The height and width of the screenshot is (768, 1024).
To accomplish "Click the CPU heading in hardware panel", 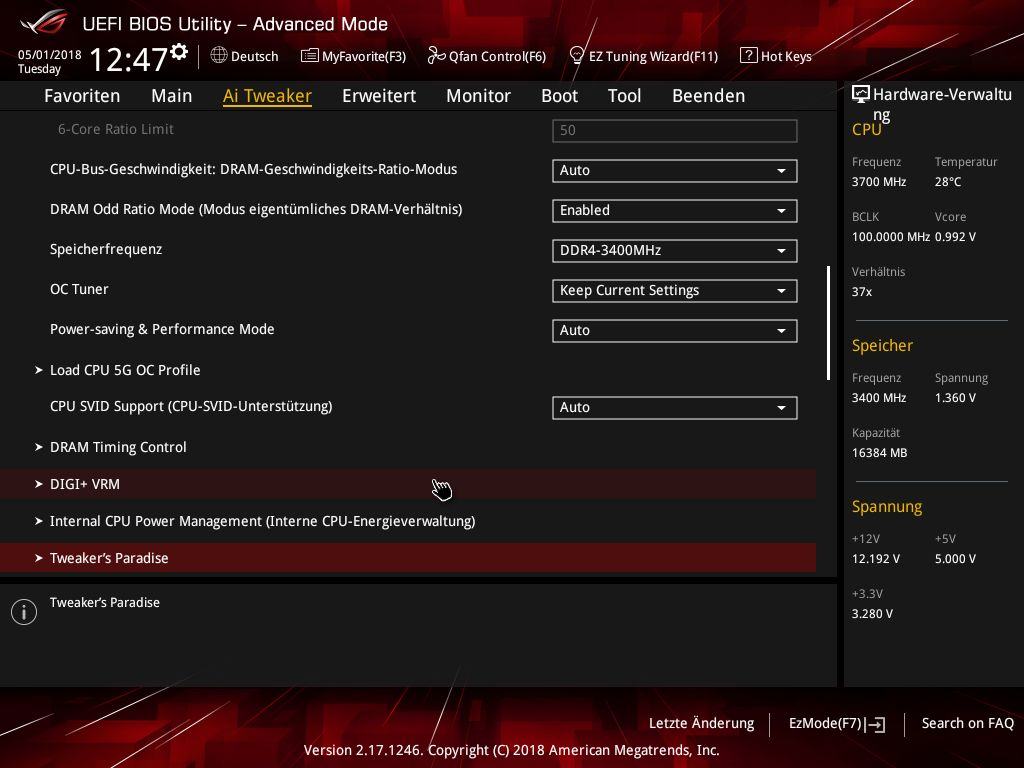I will [867, 130].
